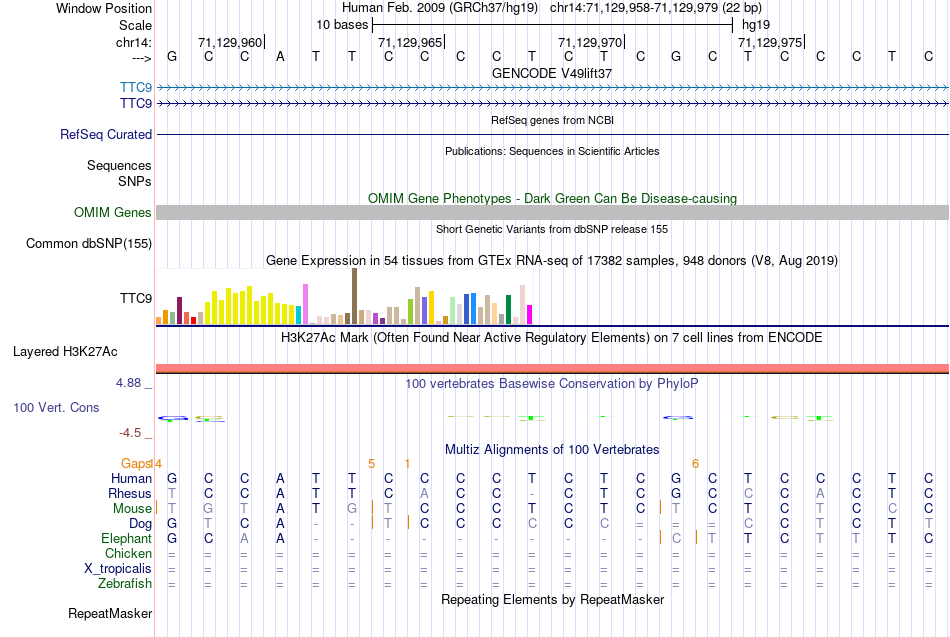
Task: Click Multiz Alignments of 100 Vertebrates title
Action: [552, 449]
